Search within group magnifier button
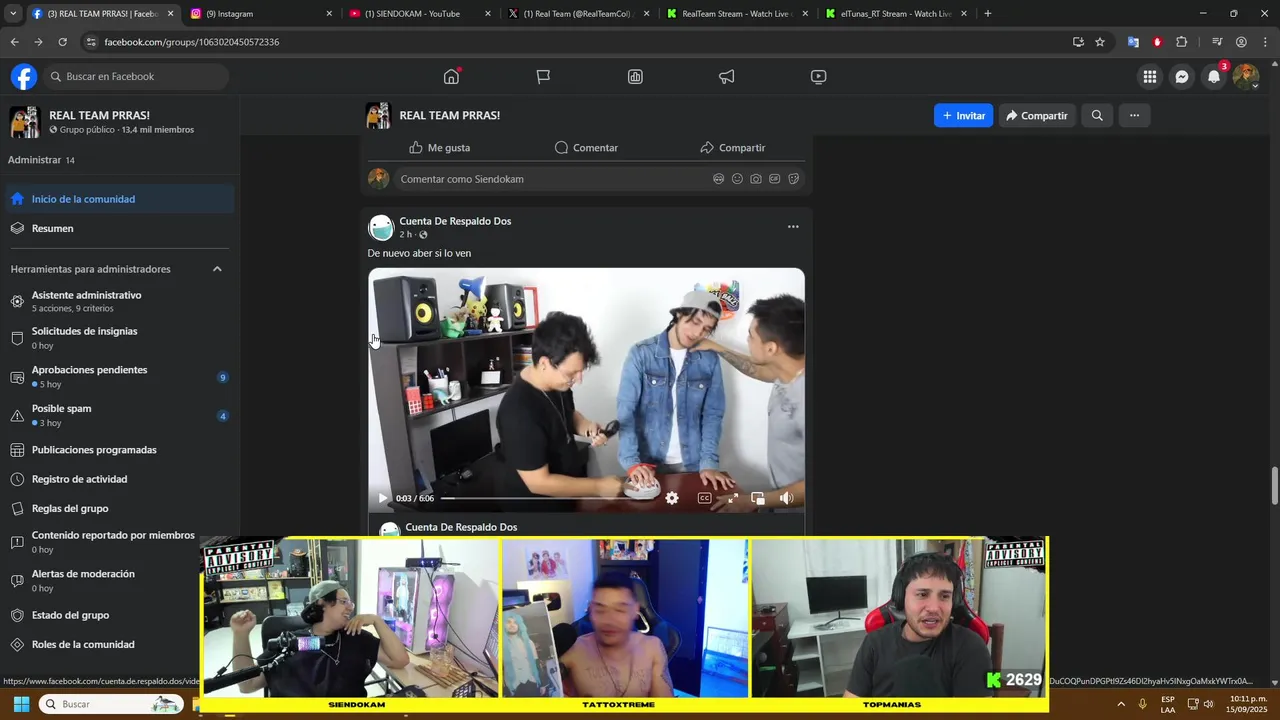 click(1097, 116)
